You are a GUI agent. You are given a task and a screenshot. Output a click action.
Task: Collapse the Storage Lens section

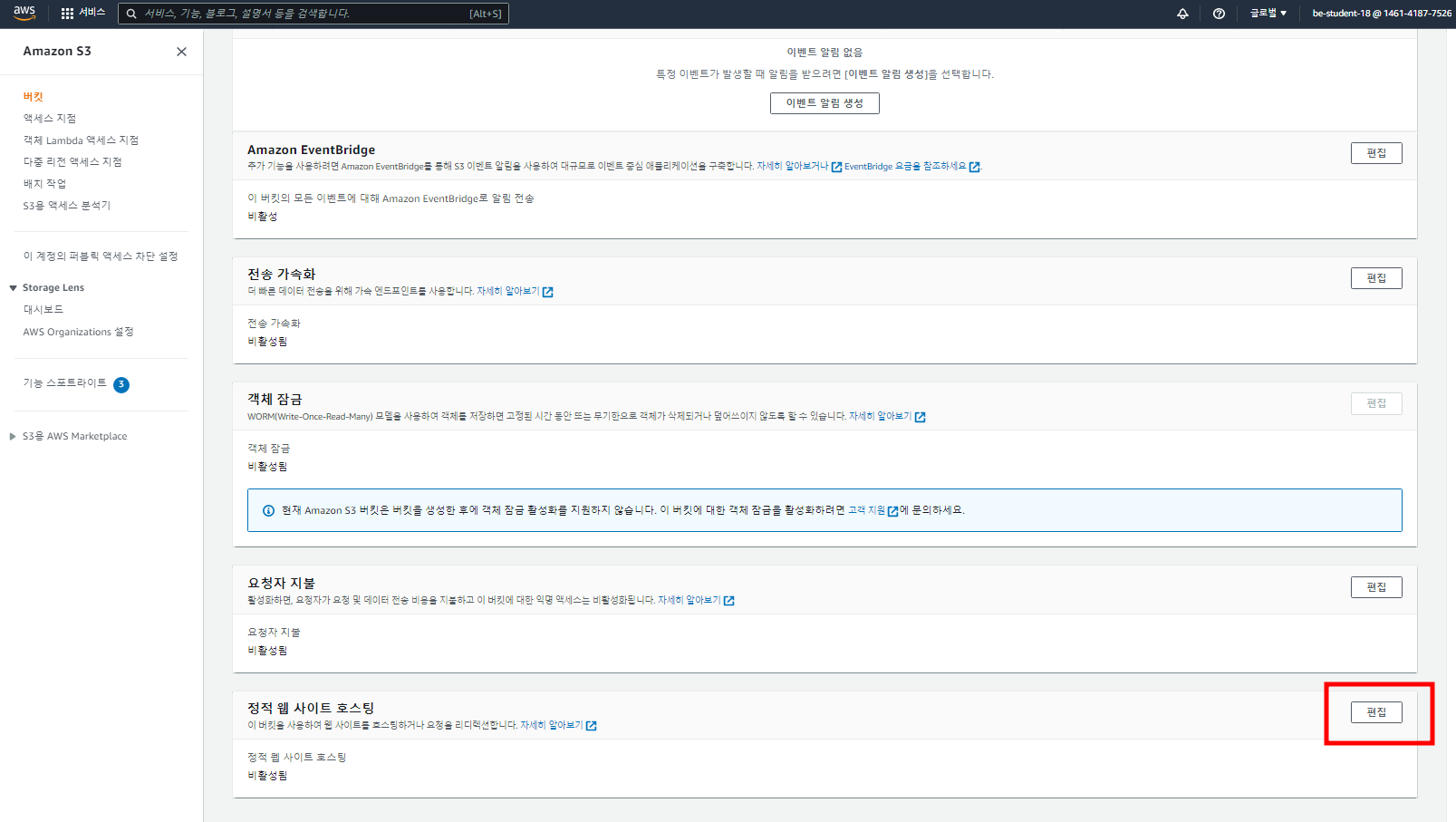pos(13,287)
